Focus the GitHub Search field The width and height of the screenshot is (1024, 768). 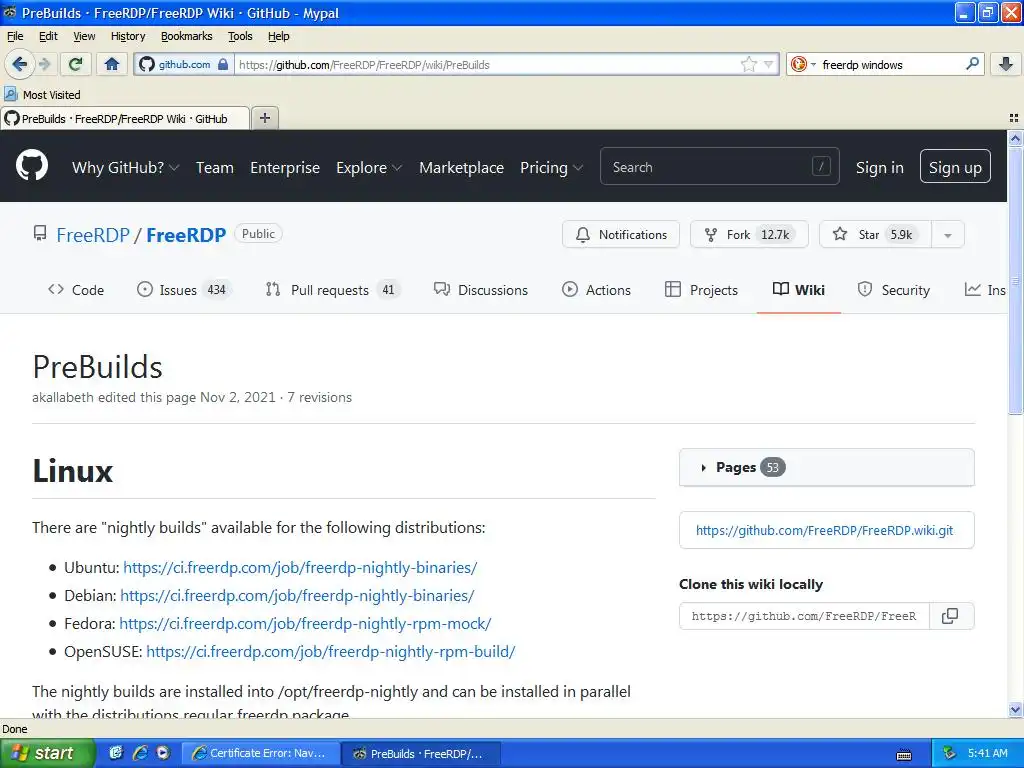719,167
